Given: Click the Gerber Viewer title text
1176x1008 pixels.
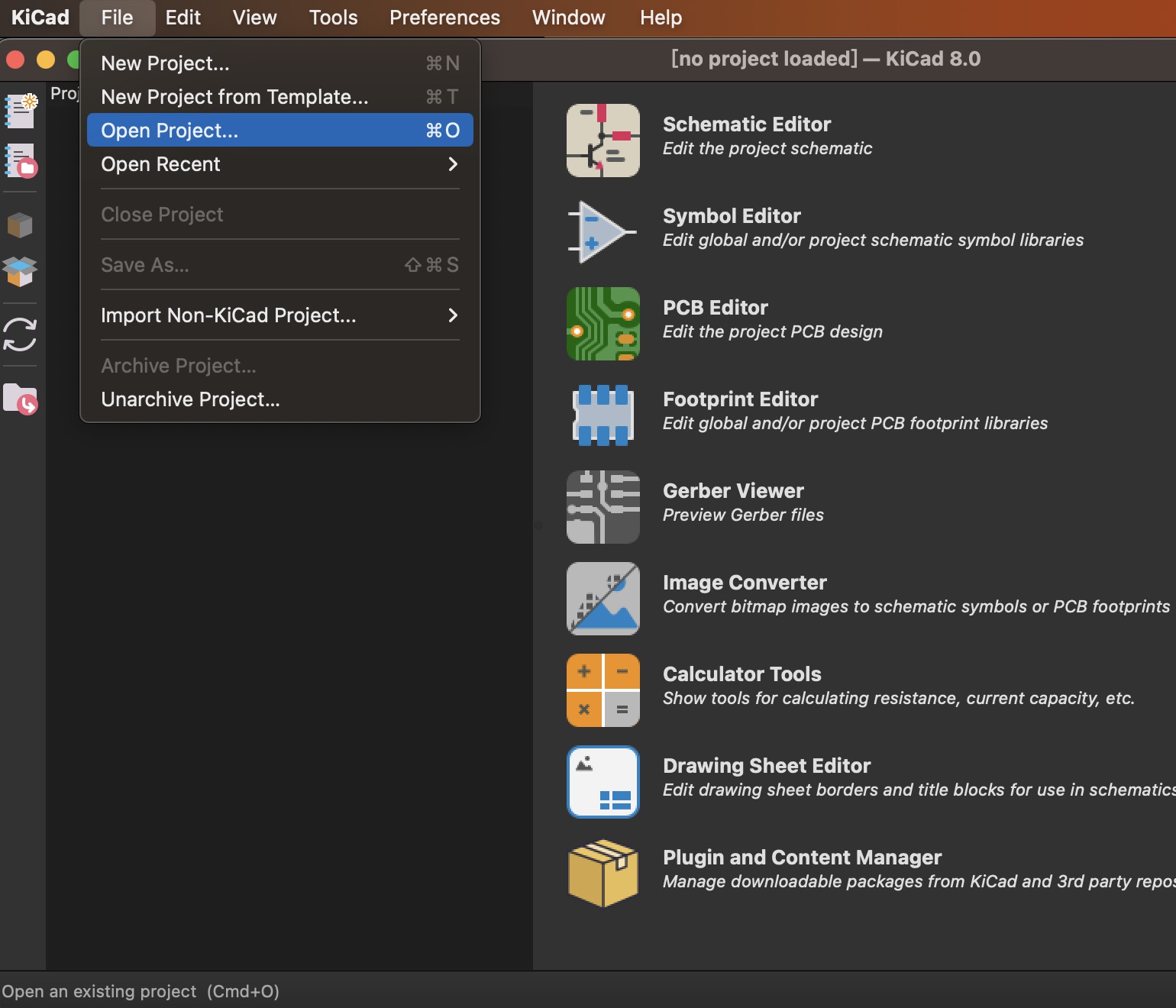Looking at the screenshot, I should [733, 490].
